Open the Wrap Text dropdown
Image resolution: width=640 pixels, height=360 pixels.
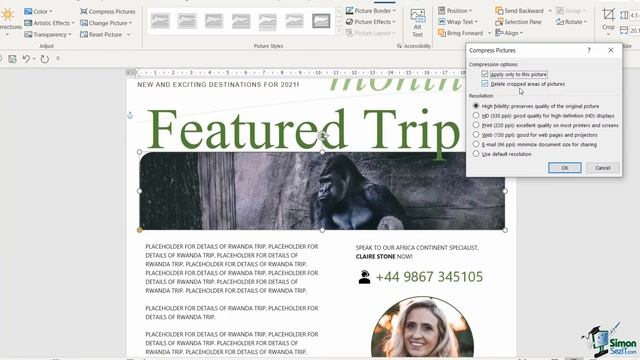(x=458, y=22)
